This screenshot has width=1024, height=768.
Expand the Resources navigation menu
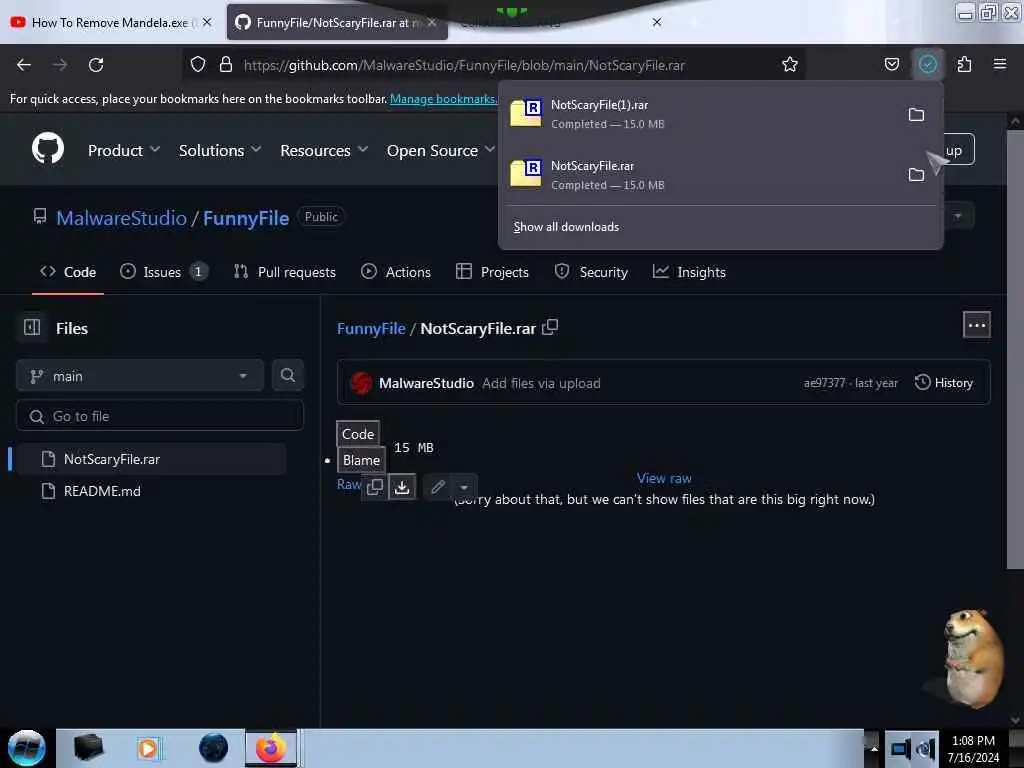pyautogui.click(x=324, y=150)
